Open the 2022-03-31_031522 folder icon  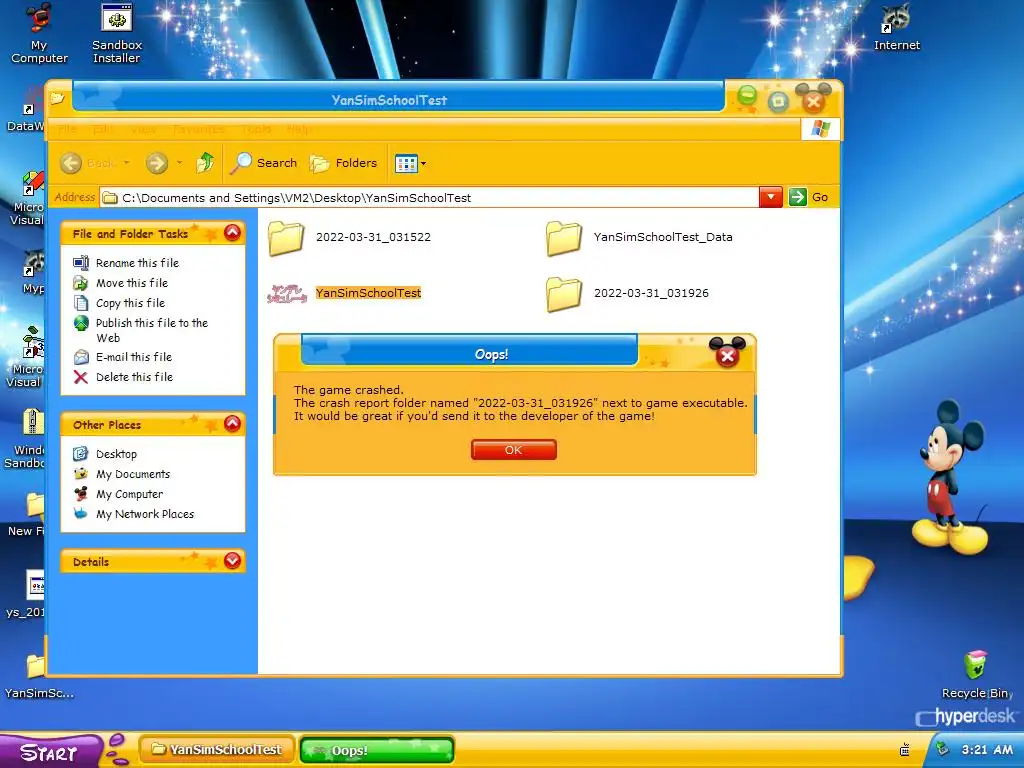[x=286, y=238]
